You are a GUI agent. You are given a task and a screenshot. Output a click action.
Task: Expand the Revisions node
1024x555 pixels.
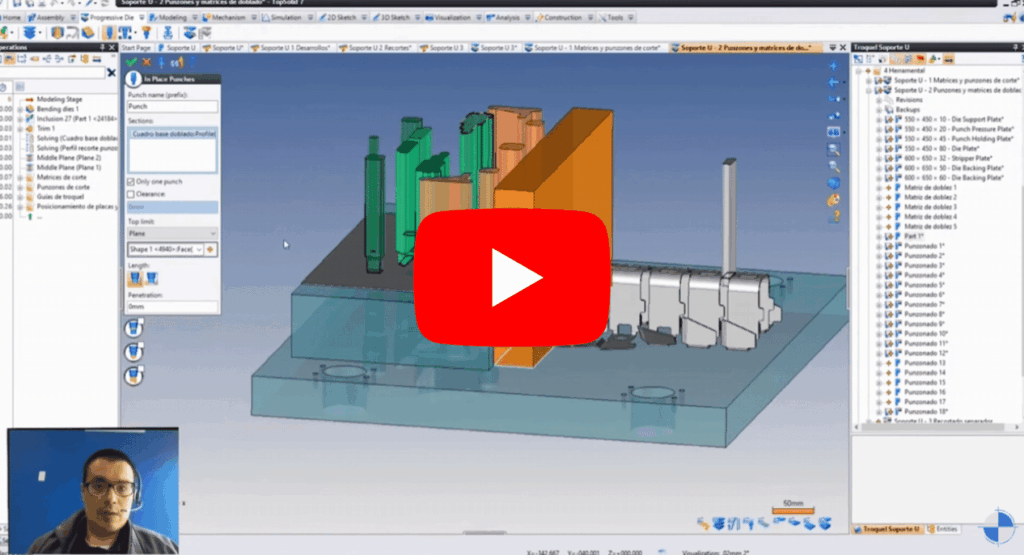point(879,100)
